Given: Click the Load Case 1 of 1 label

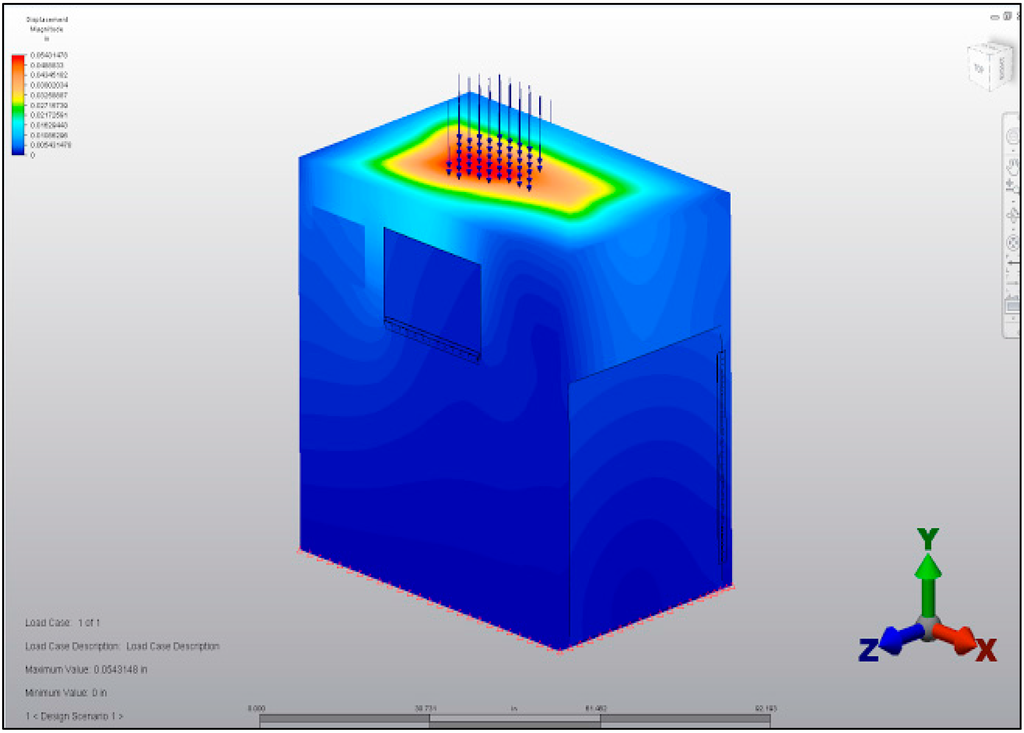Looking at the screenshot, I should tap(62, 622).
